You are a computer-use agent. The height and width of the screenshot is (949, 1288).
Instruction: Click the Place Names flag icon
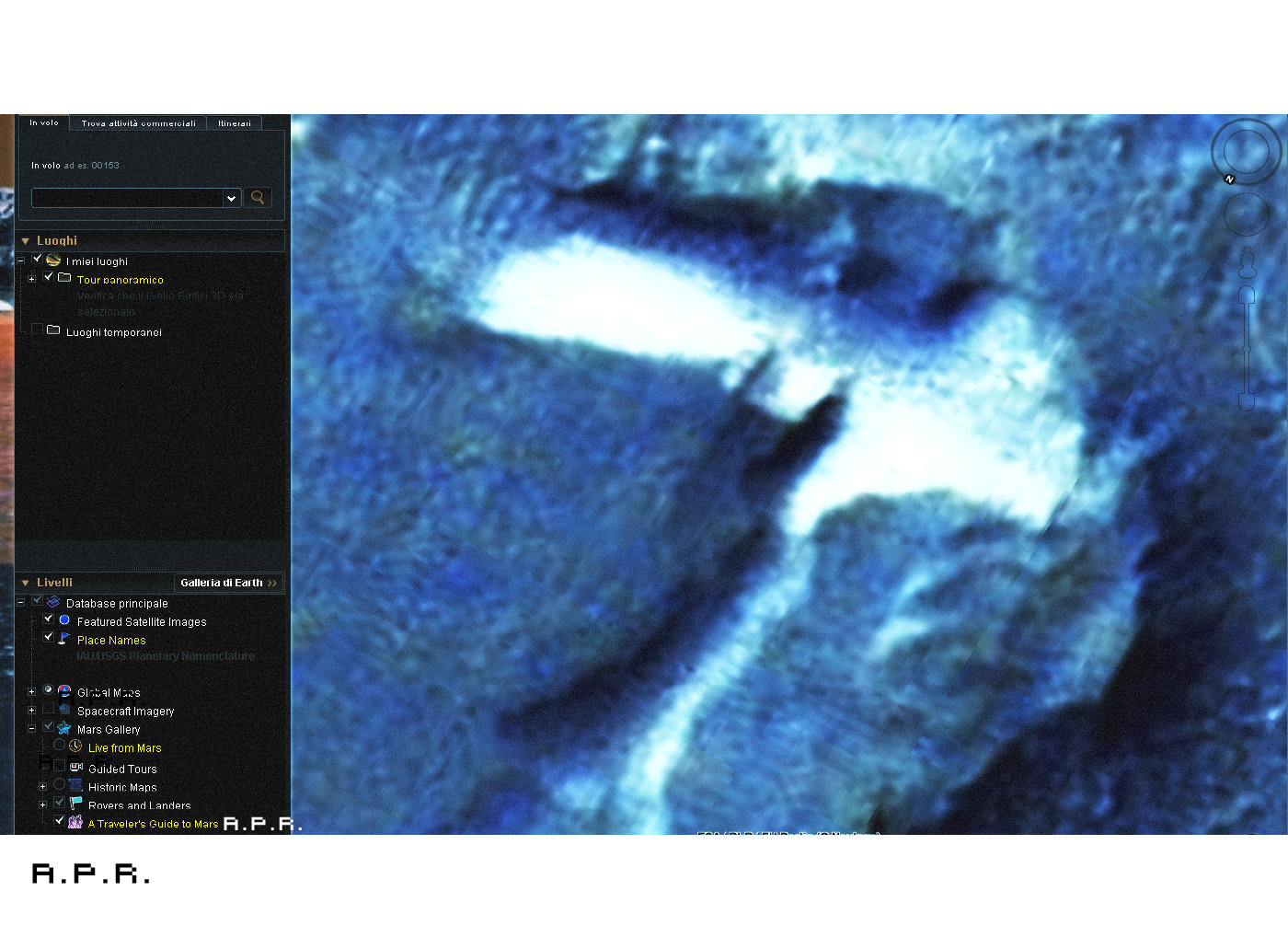coord(64,638)
